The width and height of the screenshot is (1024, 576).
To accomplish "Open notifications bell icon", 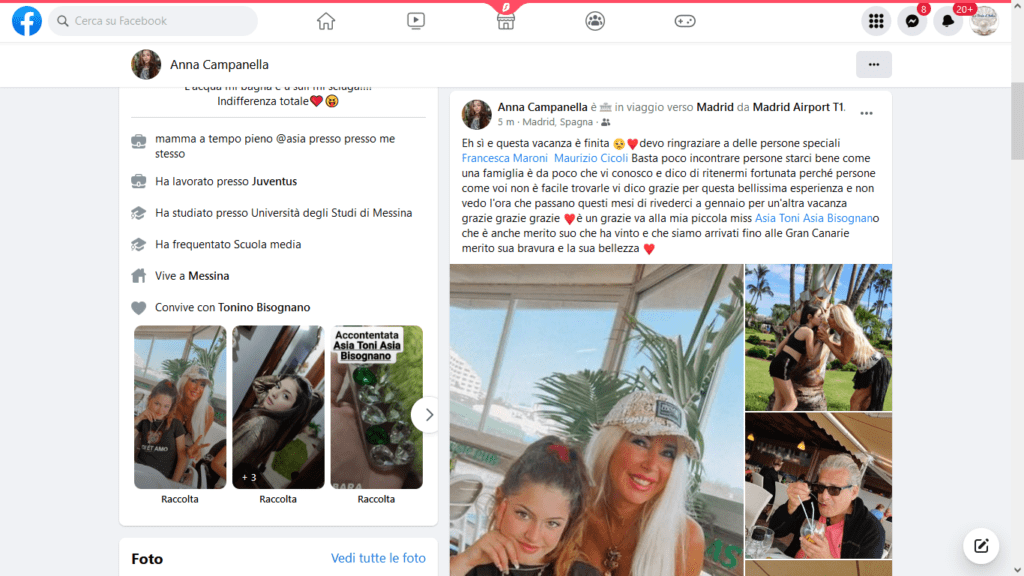I will coord(948,22).
